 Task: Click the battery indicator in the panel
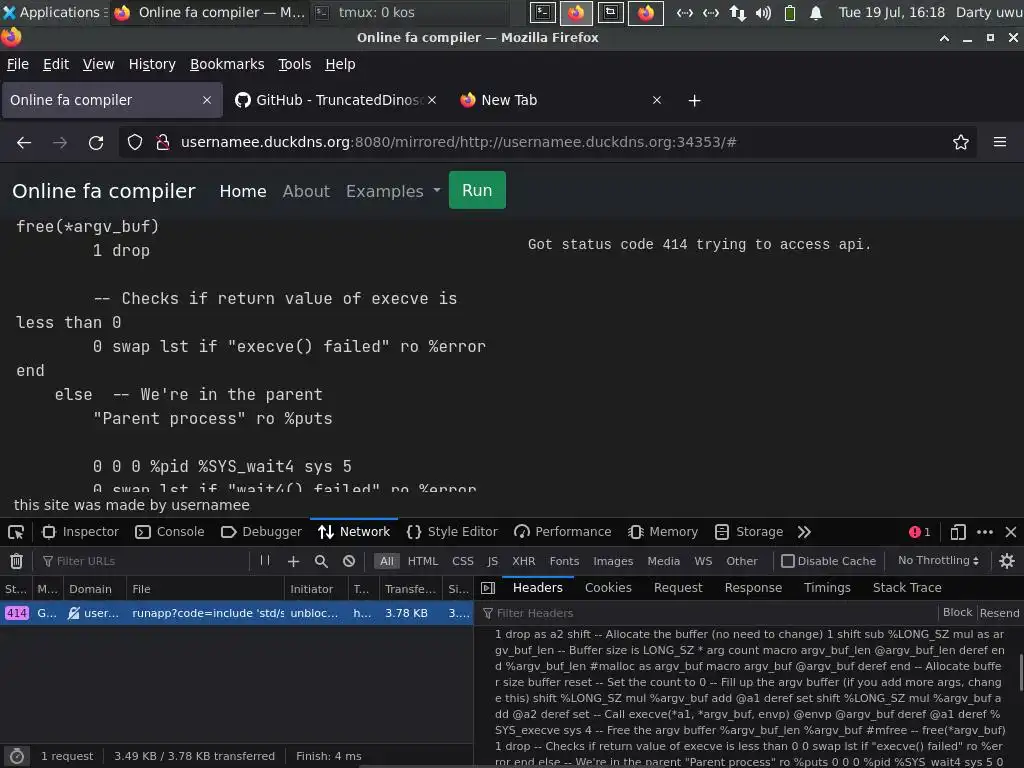click(790, 12)
